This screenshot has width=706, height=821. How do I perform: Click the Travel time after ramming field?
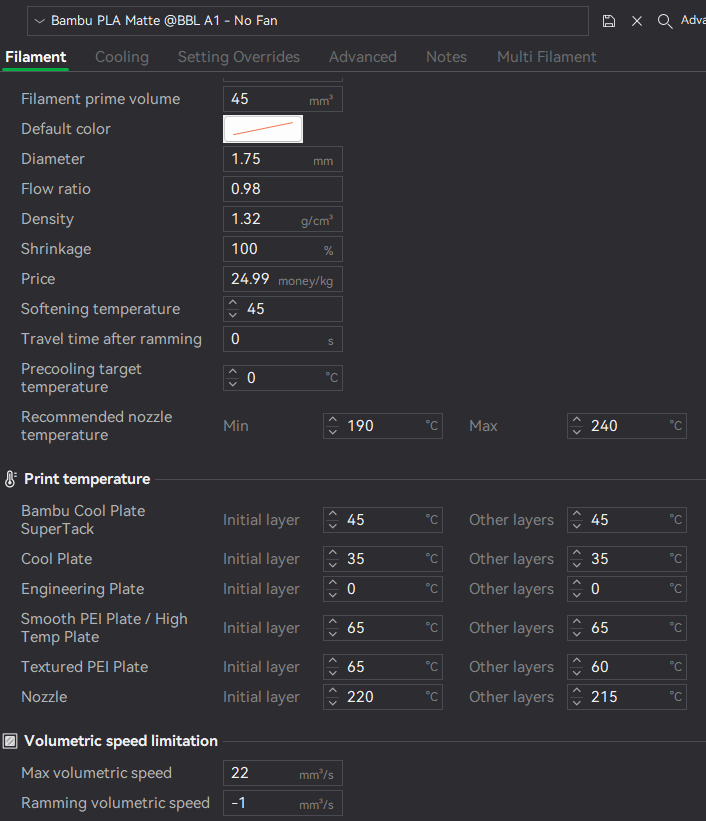(x=283, y=339)
